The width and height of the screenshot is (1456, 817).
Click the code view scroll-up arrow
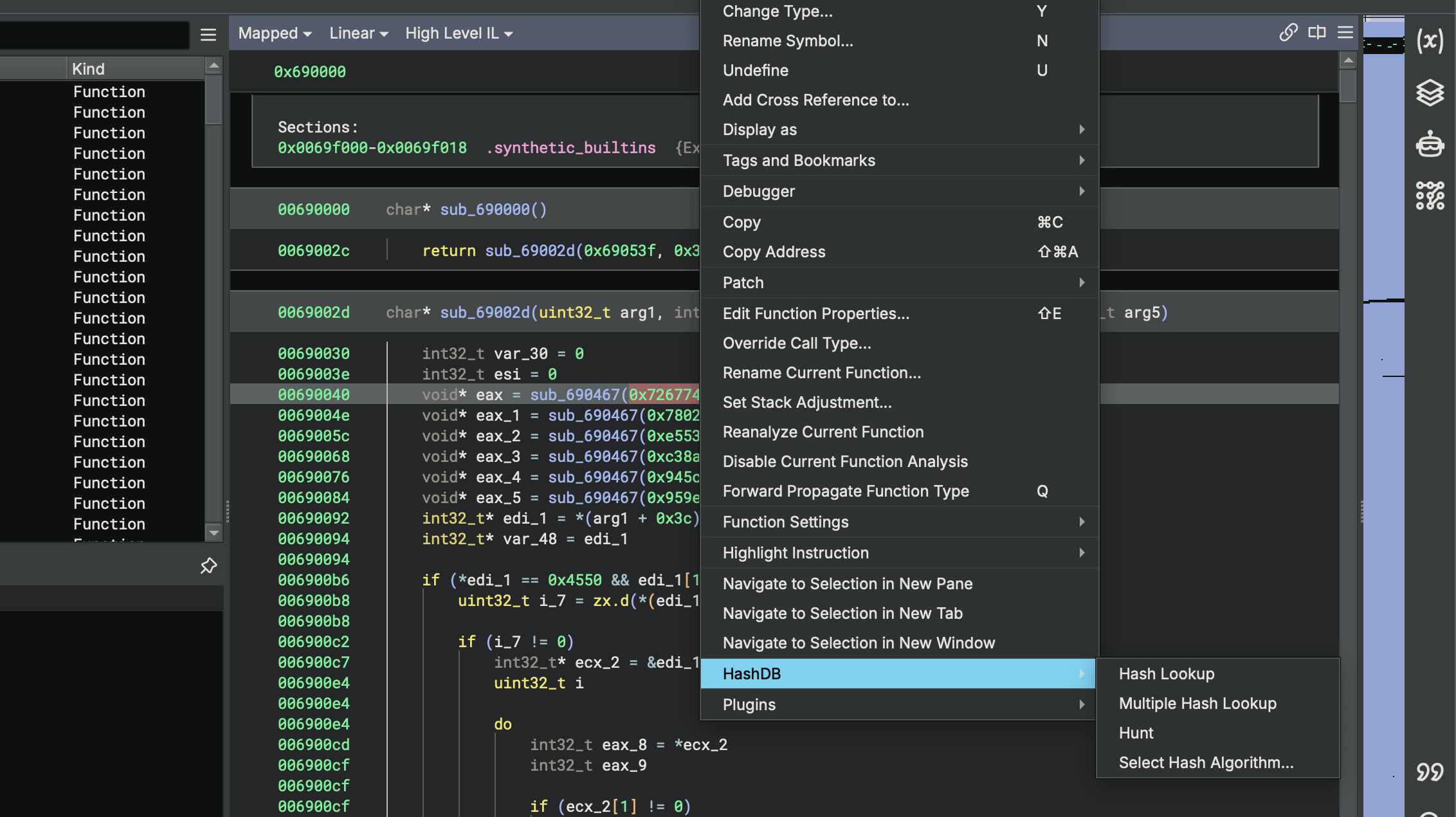click(x=1348, y=60)
